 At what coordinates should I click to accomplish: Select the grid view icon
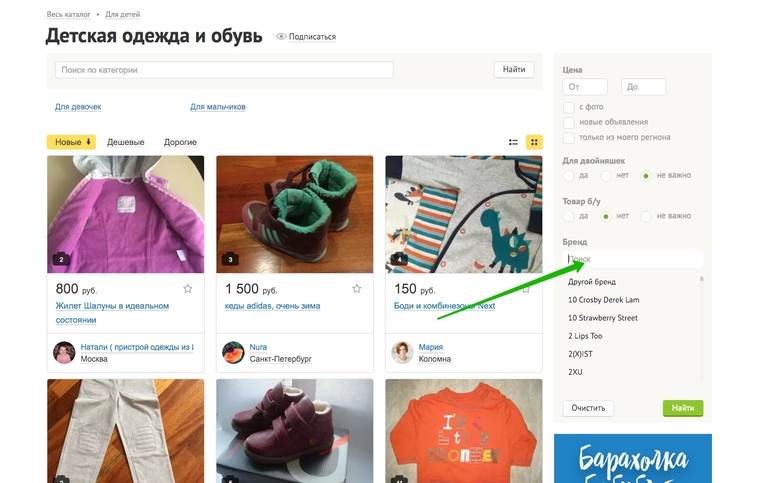tap(534, 142)
